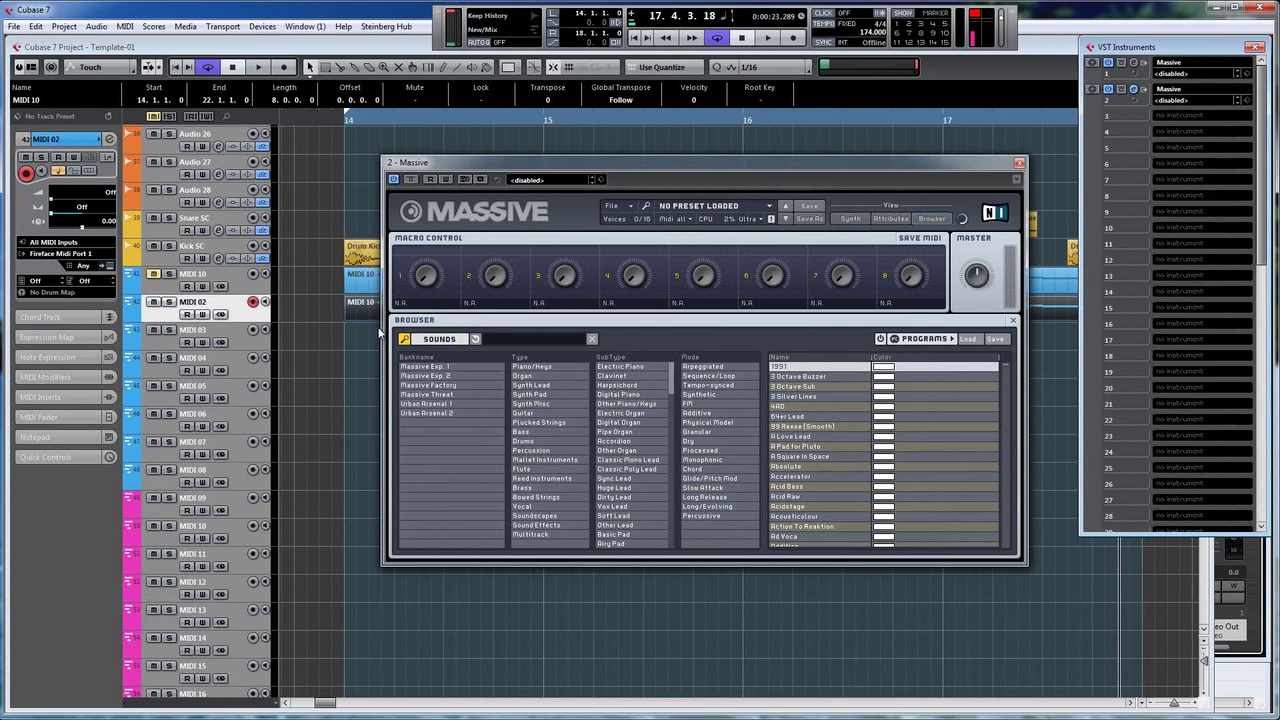The image size is (1280, 720).
Task: Toggle record enable on MIDI 02 track
Action: [253, 302]
